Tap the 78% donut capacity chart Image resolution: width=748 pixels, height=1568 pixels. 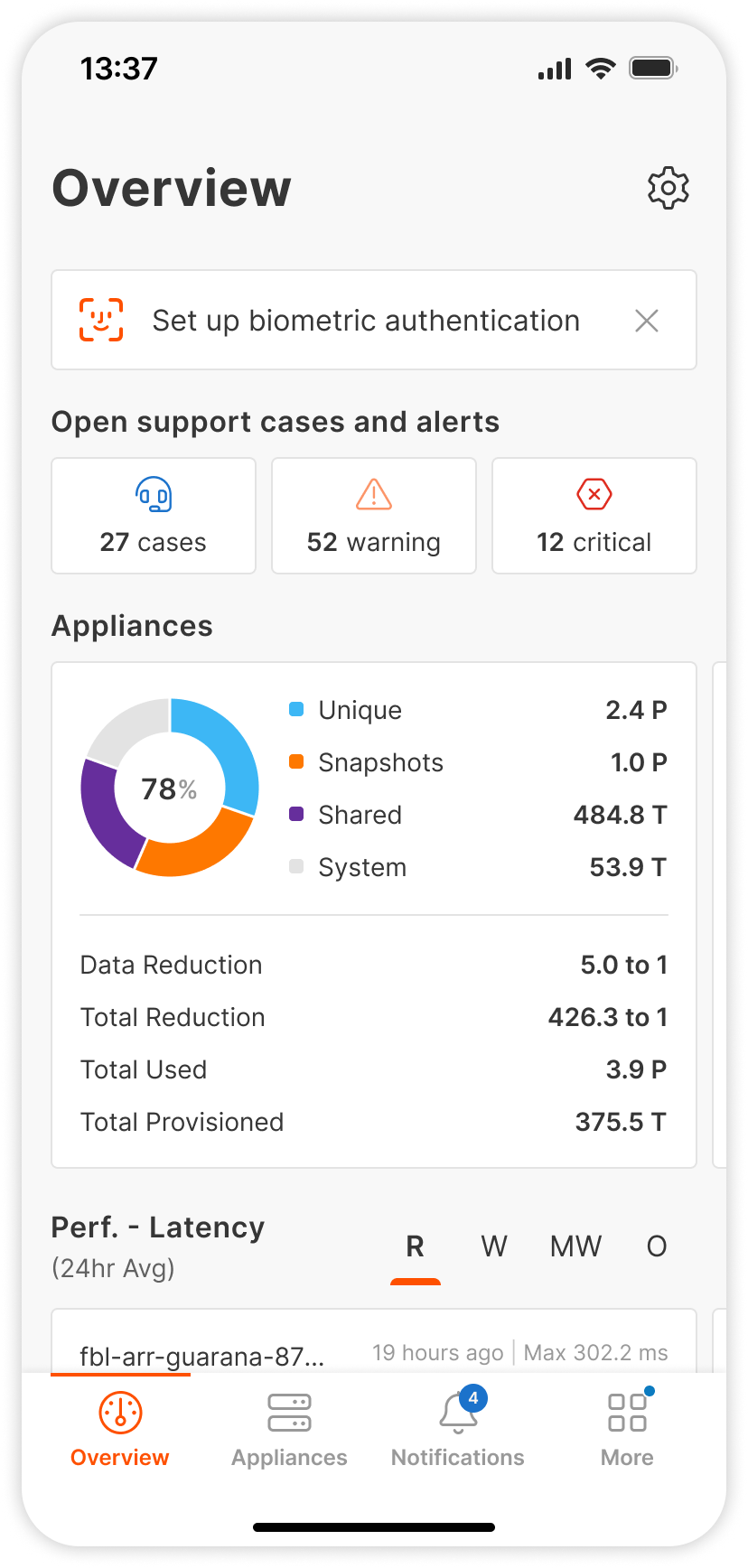170,788
